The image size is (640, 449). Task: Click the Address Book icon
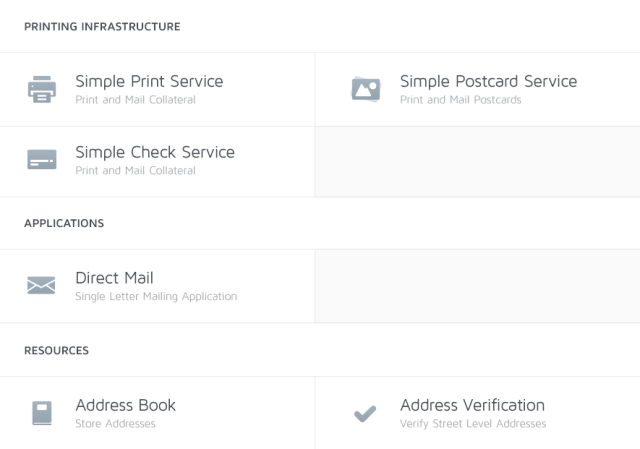click(42, 413)
